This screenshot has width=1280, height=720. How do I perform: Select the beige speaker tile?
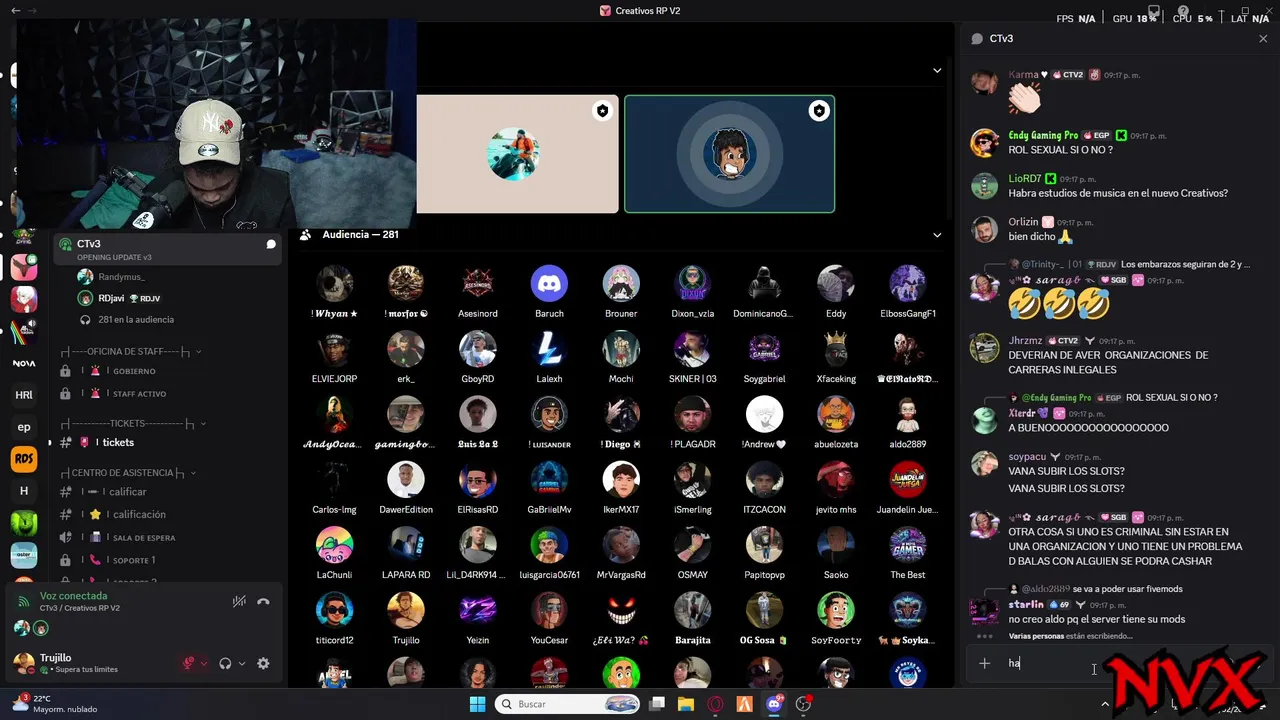(x=517, y=154)
